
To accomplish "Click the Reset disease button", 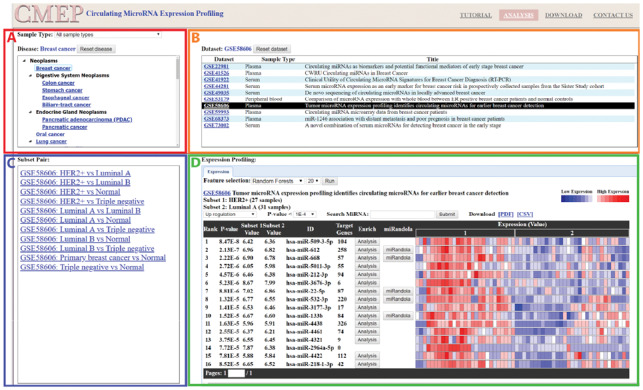I will tap(96, 49).
